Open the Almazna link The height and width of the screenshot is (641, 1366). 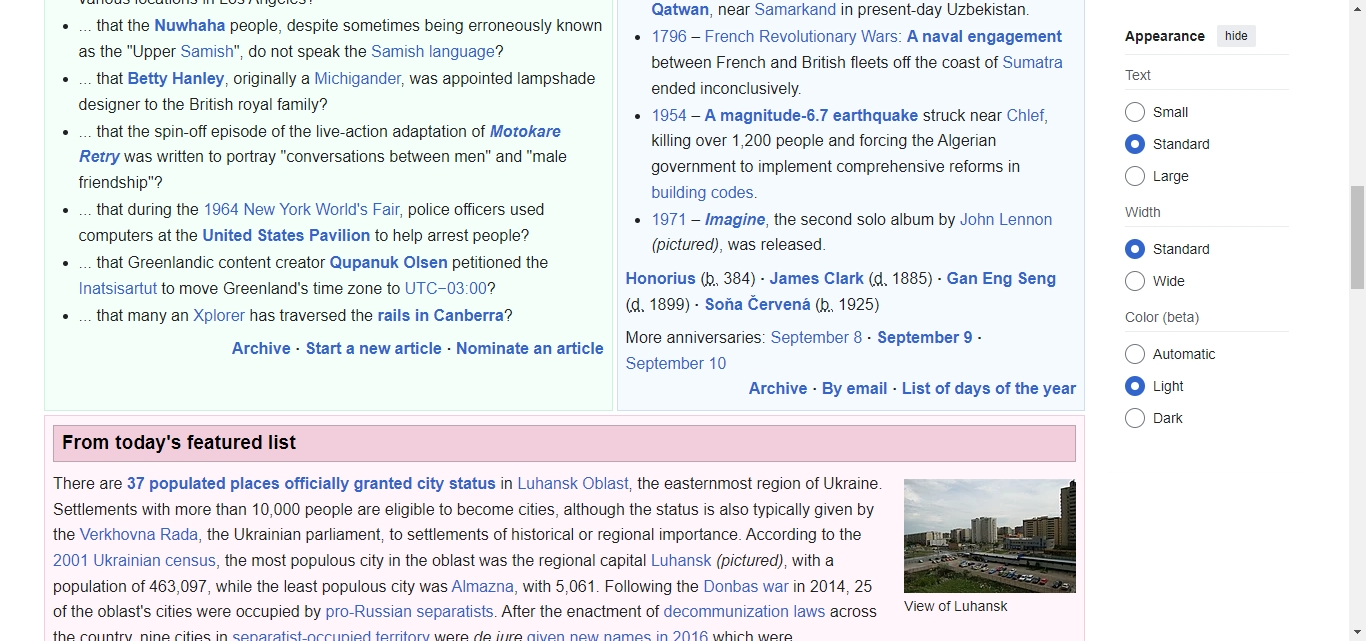(482, 586)
